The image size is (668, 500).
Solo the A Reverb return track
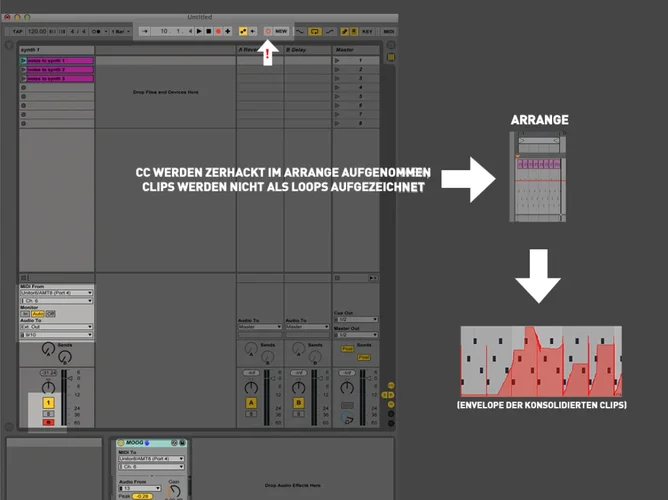pos(251,414)
